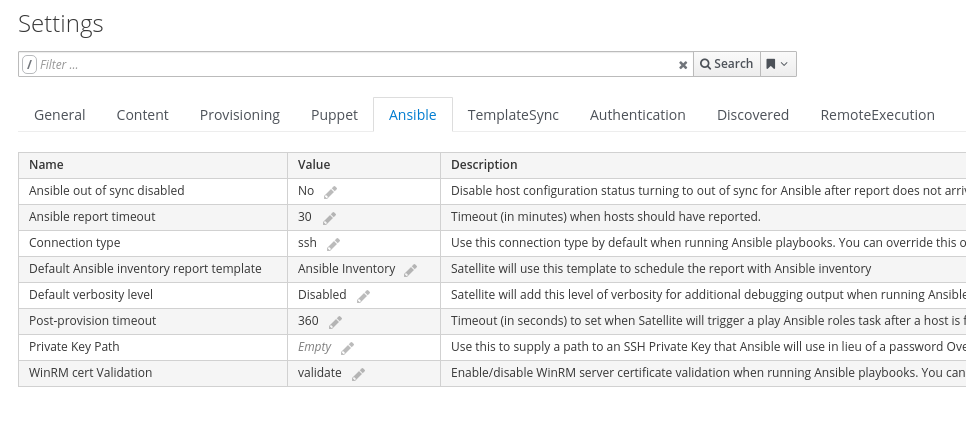The width and height of the screenshot is (966, 434).
Task: Show the Discovered settings tab
Action: 753,115
